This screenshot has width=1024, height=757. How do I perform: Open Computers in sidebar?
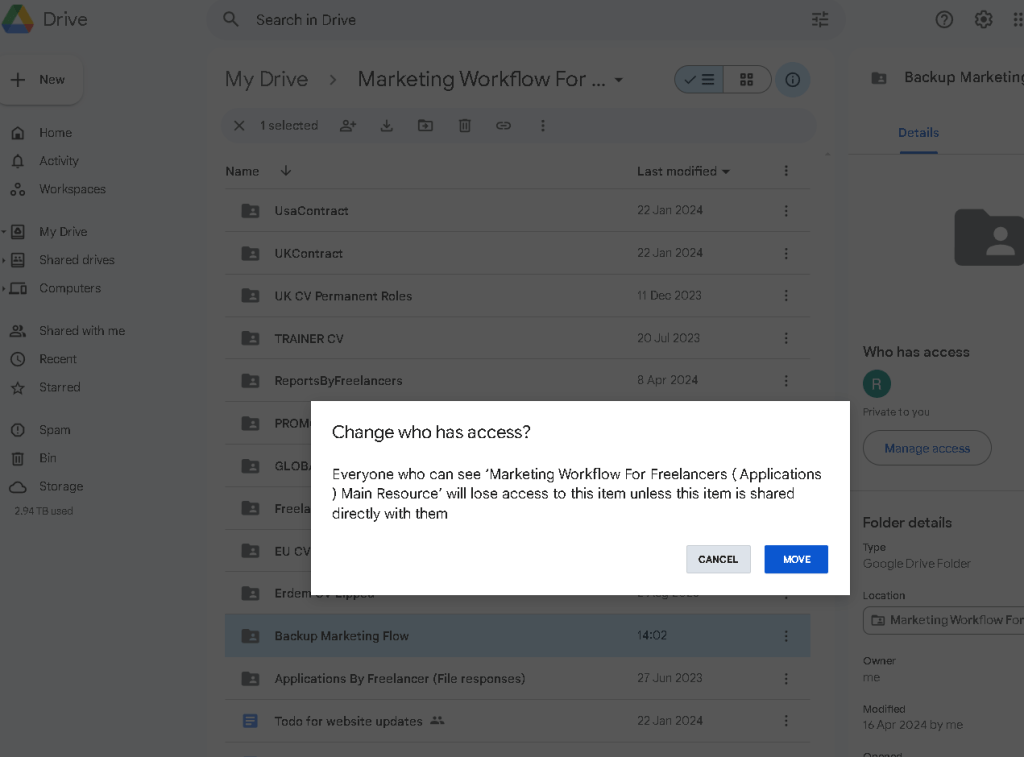[x=70, y=288]
